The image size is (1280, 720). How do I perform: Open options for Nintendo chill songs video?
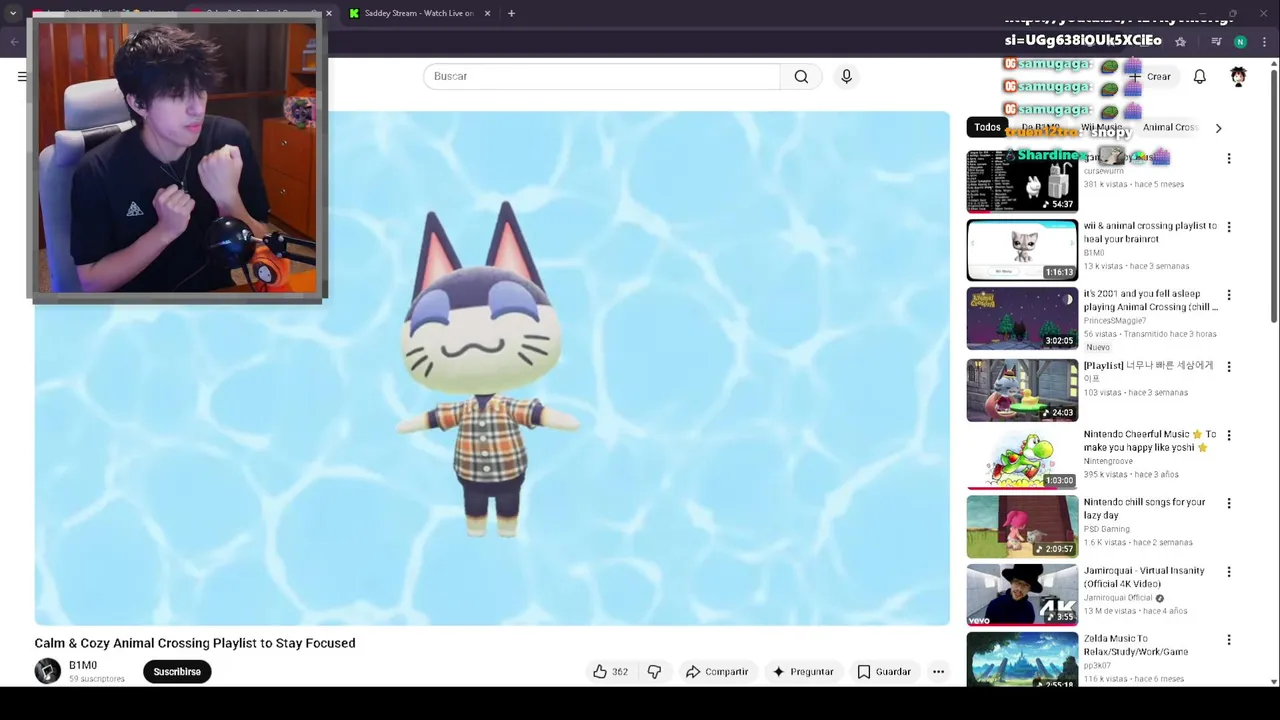click(1229, 503)
